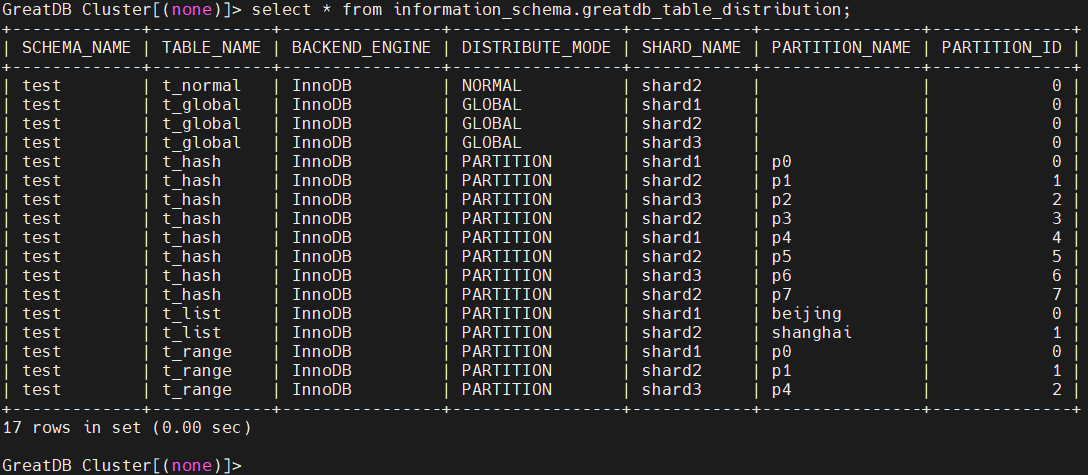Click InnoDB in the t_normal row

pos(321,86)
